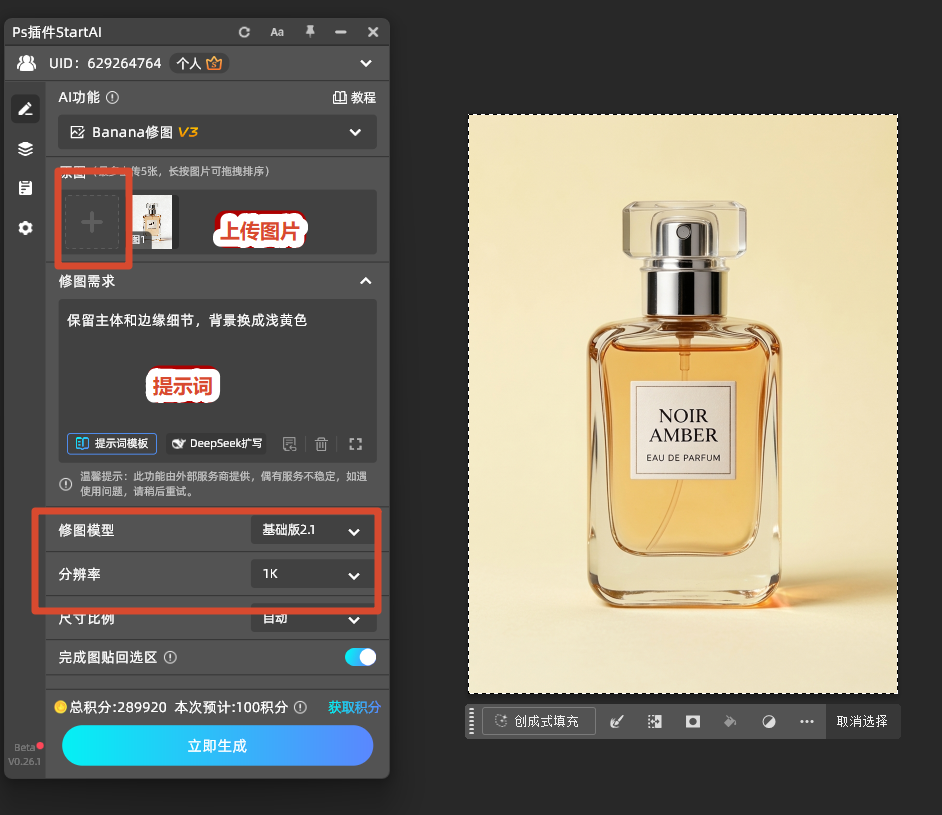
Task: Click the user account icon beside UID
Action: pyautogui.click(x=26, y=63)
